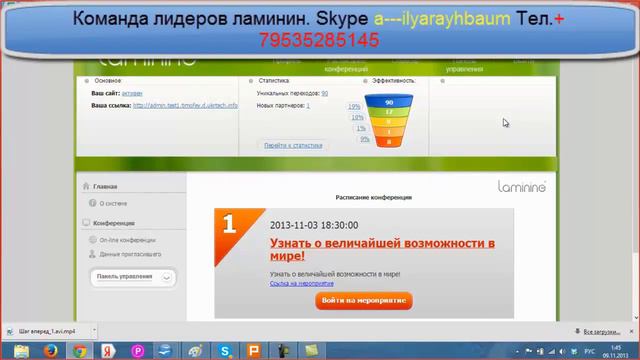The image size is (640, 360).
Task: Click the action center flag tray icon
Action: point(529,351)
